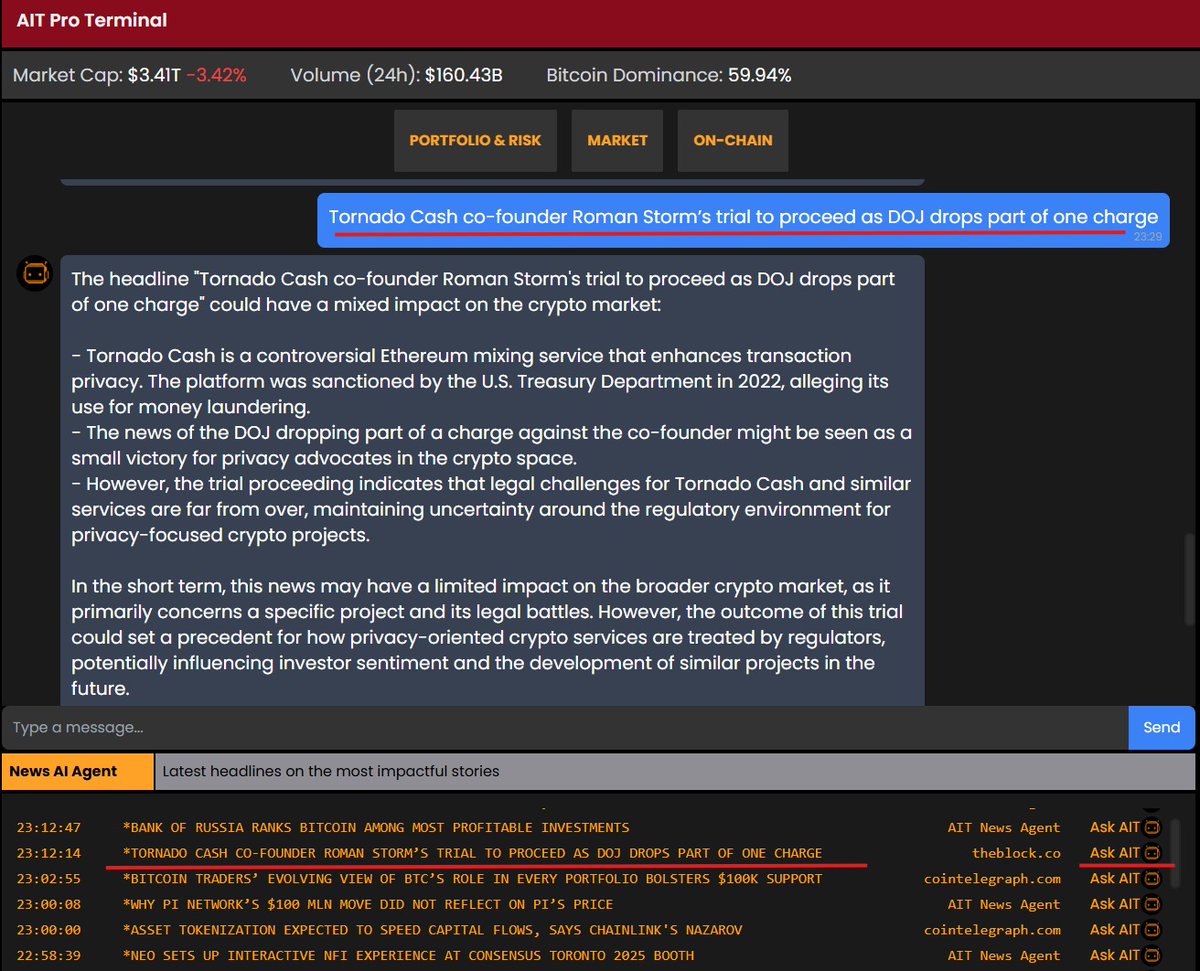The height and width of the screenshot is (971, 1200).
Task: Open Tornado Cash co-founder trial headline
Action: [x=472, y=853]
